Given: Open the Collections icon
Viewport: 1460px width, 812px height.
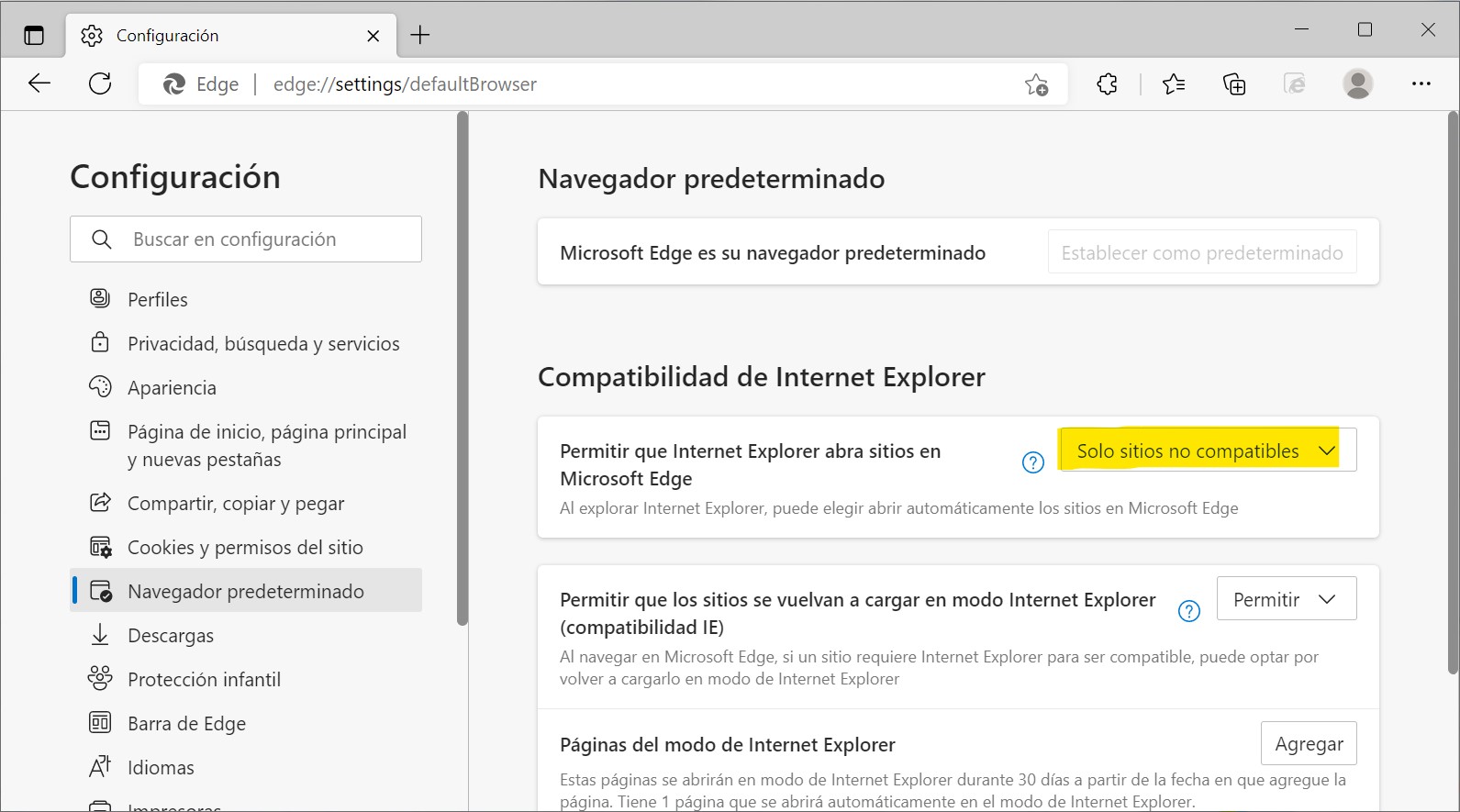Looking at the screenshot, I should pos(1234,84).
